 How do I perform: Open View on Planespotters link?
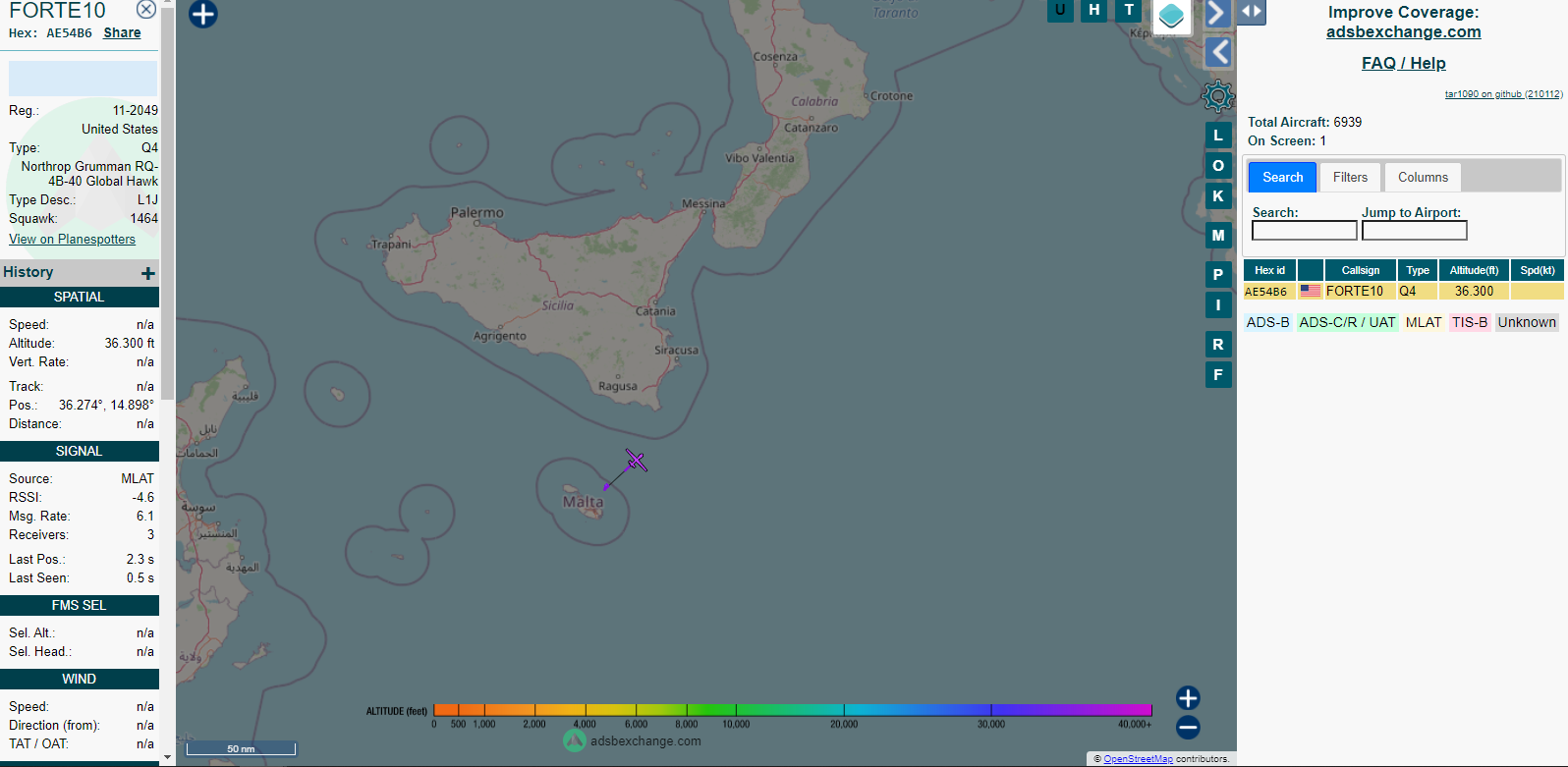point(72,239)
